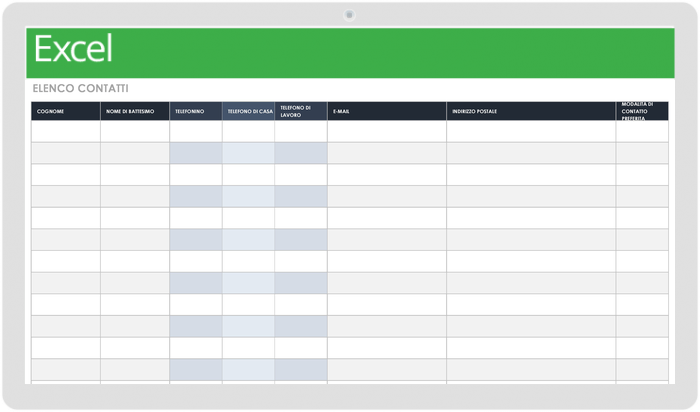Select first empty cell under E-MAIL
The height and width of the screenshot is (412, 700).
(x=387, y=131)
